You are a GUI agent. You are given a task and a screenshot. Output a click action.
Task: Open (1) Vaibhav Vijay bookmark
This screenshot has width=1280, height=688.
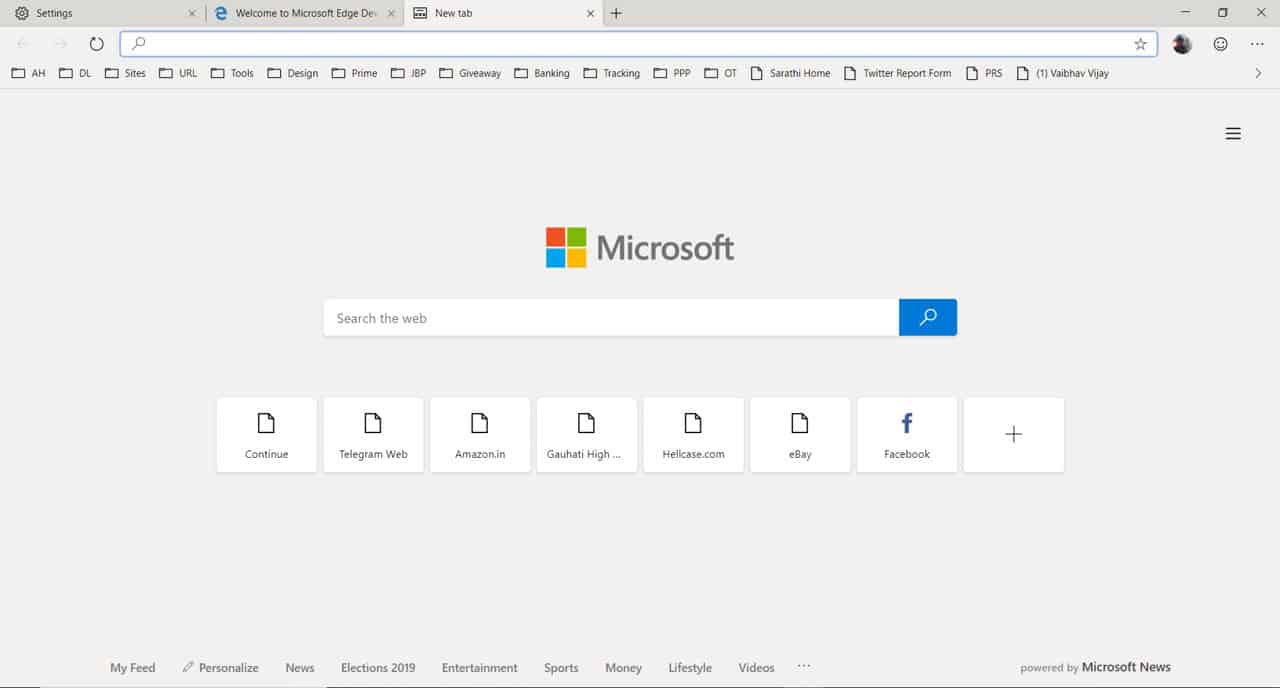click(1062, 73)
